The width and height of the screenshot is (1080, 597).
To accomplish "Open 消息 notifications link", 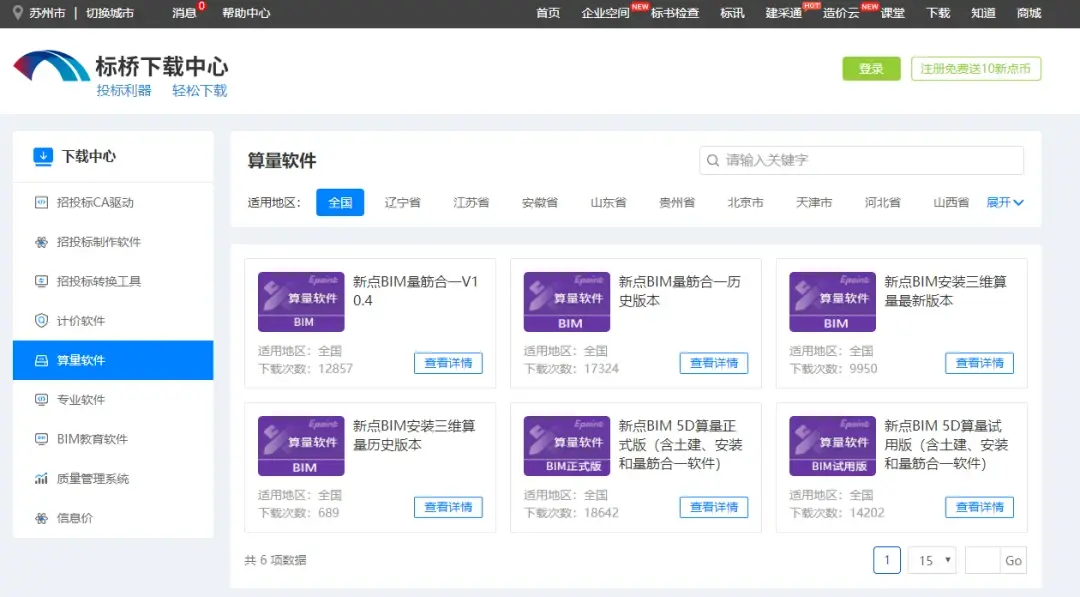I will click(x=185, y=13).
